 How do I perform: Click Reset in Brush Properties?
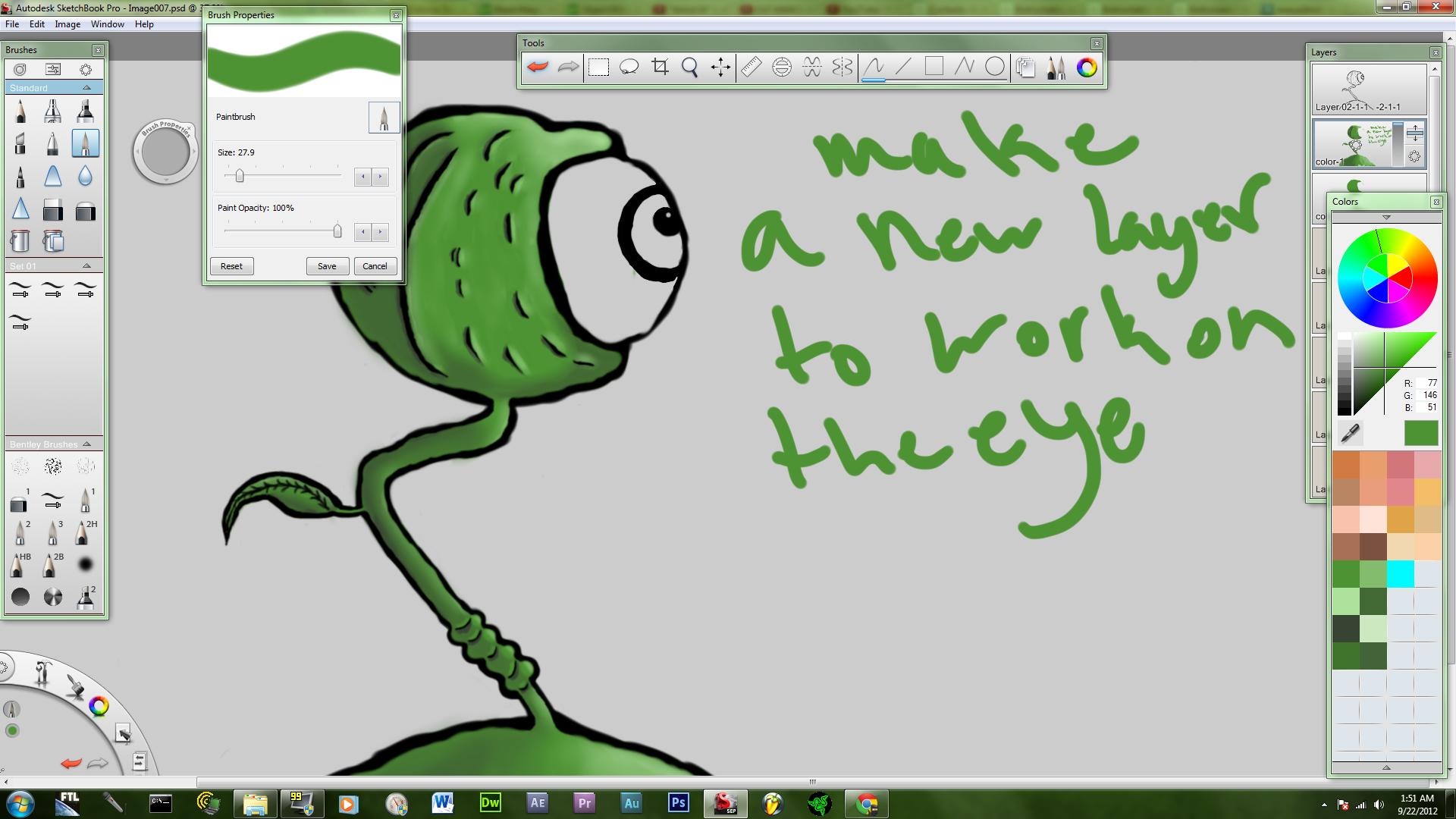pos(231,266)
